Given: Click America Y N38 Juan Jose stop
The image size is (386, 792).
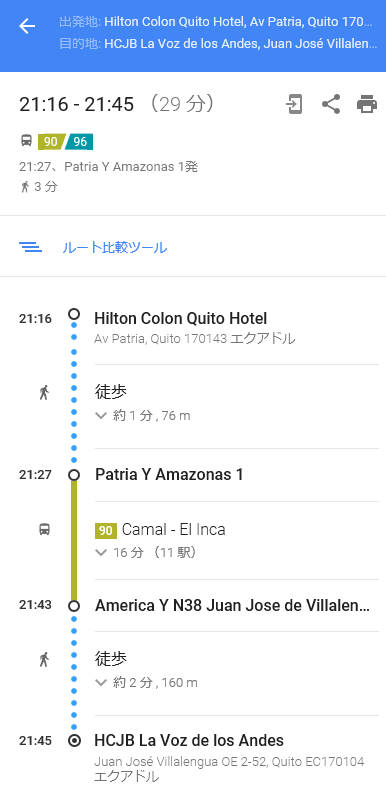Looking at the screenshot, I should coord(232,605).
